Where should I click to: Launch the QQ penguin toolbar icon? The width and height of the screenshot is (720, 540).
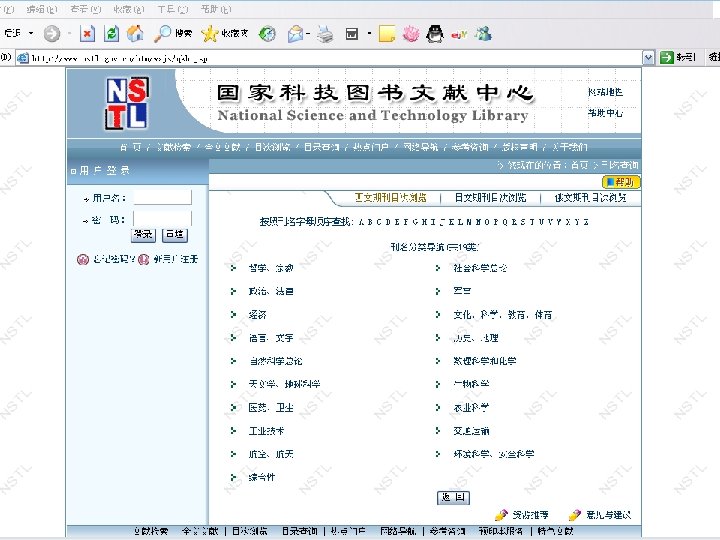pos(435,34)
